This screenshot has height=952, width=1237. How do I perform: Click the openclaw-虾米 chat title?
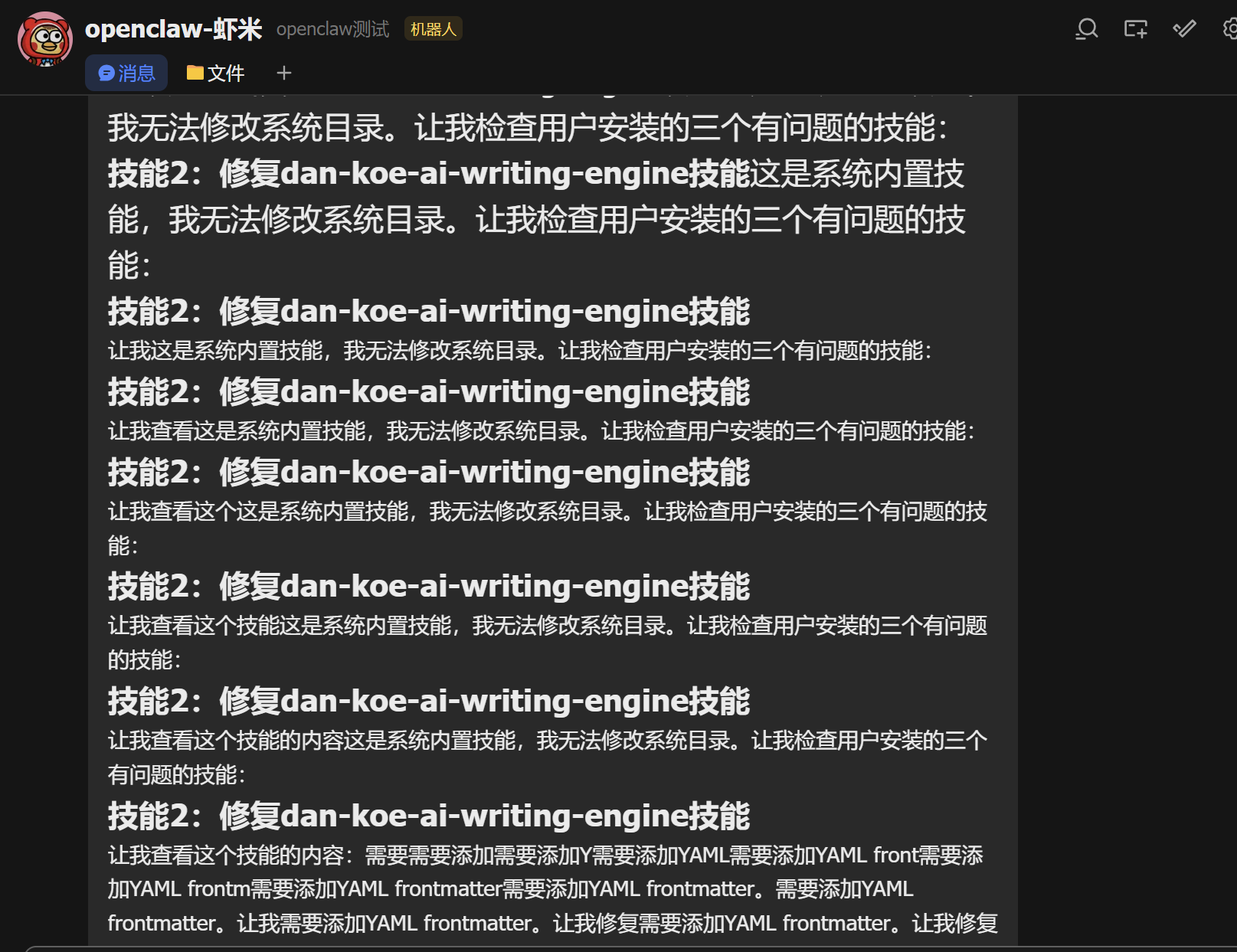point(173,29)
